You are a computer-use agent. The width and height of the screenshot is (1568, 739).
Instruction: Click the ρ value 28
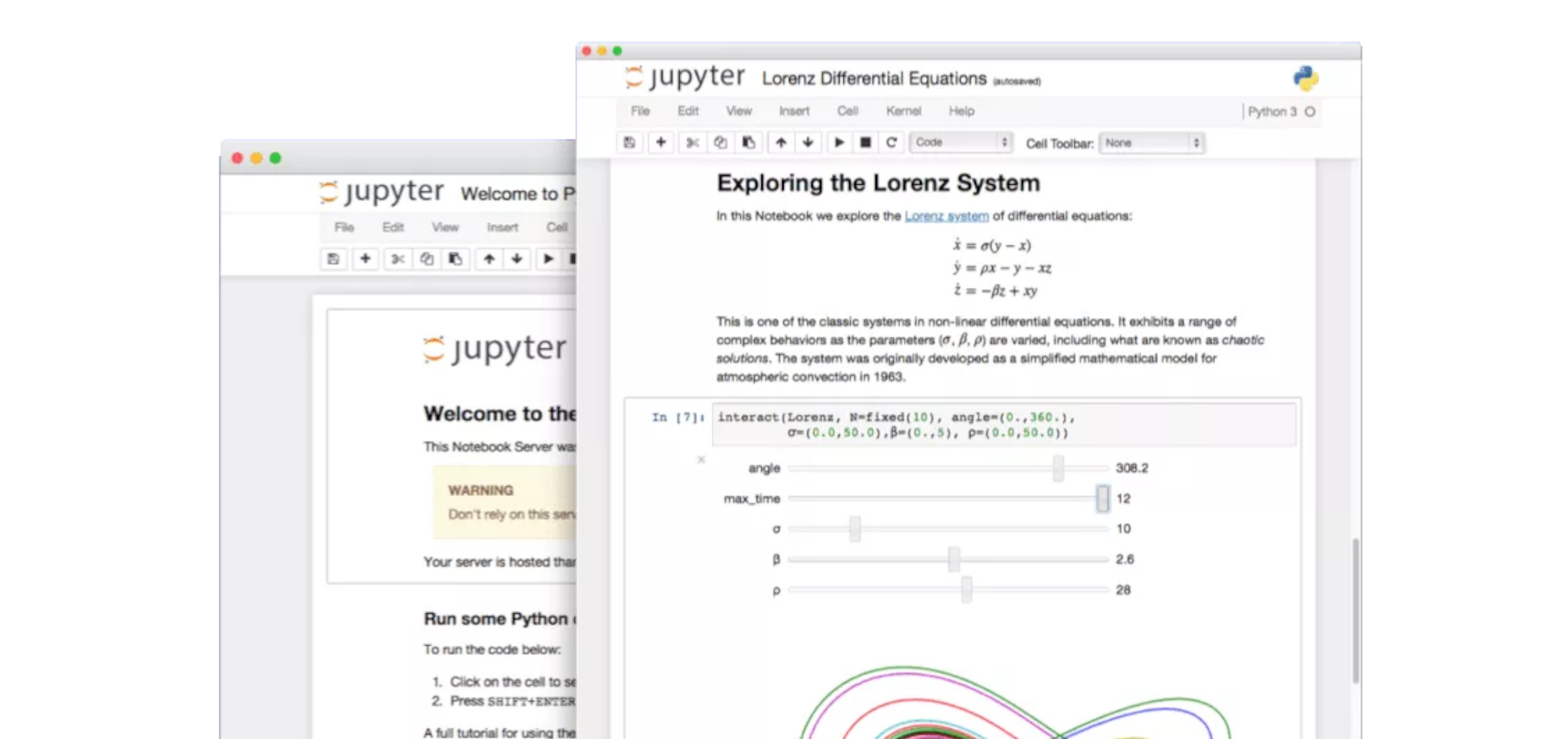(x=1123, y=590)
